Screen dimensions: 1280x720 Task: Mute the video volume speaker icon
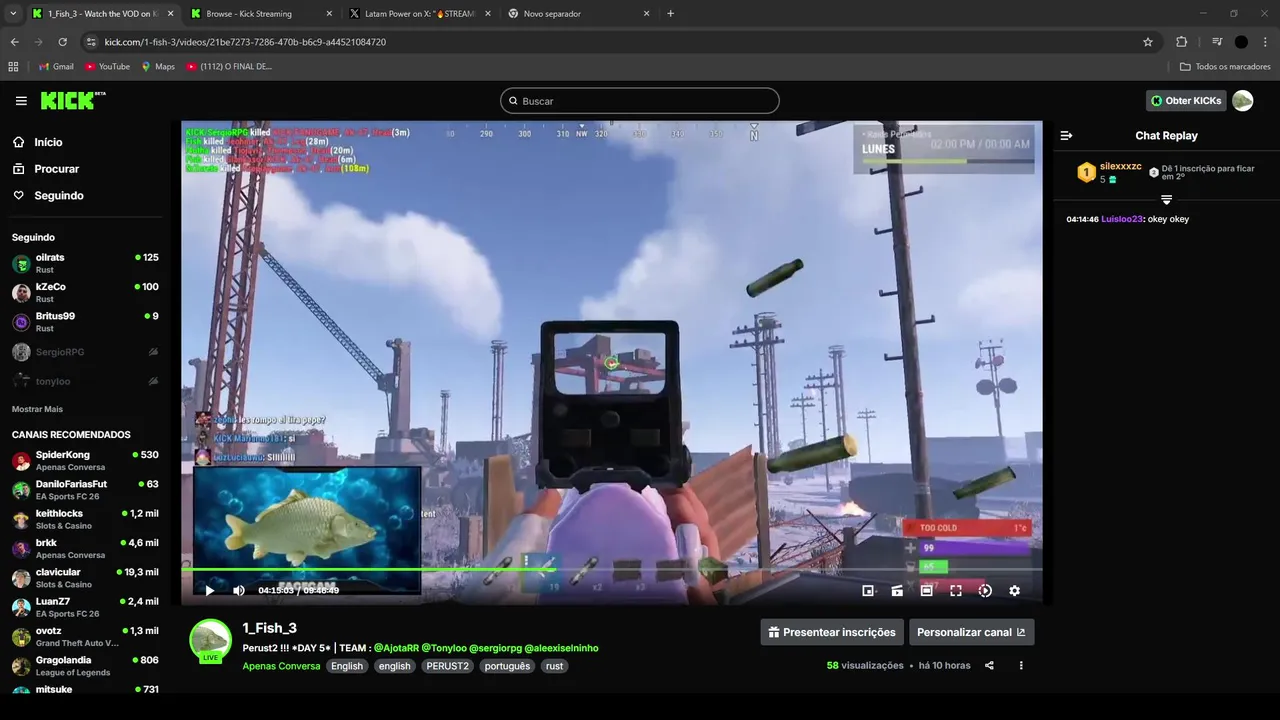pyautogui.click(x=239, y=591)
